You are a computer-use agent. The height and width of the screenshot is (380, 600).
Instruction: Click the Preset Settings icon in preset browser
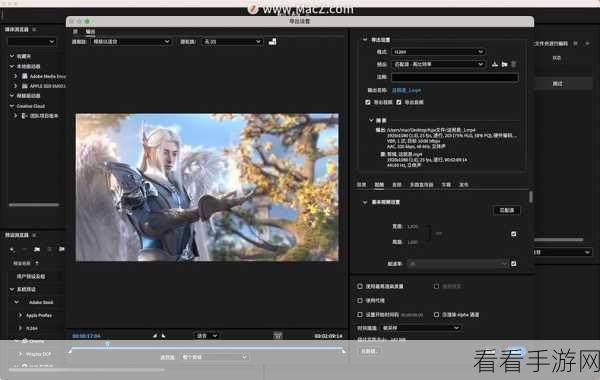click(49, 250)
